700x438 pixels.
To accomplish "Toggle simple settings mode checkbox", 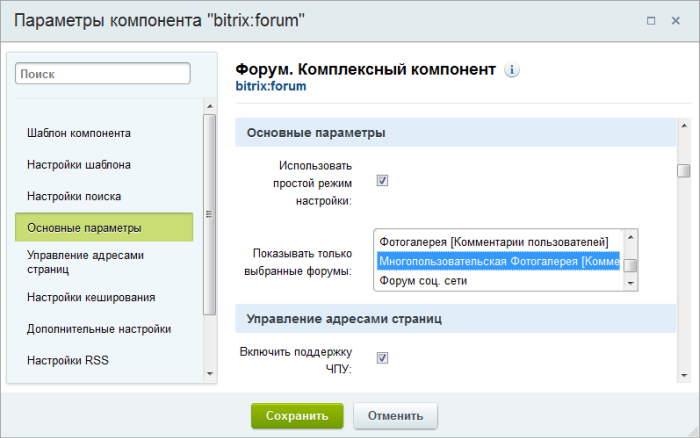I will (382, 180).
